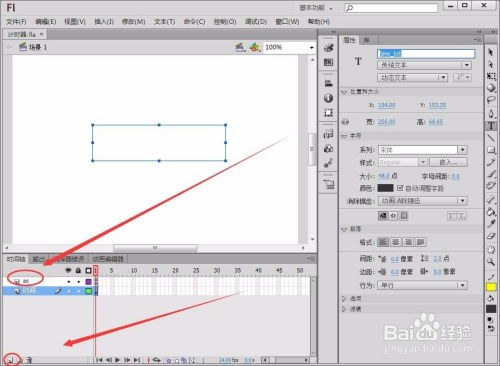Viewport: 500px width, 366px height.
Task: Open the Info panel icon
Action: (328, 98)
